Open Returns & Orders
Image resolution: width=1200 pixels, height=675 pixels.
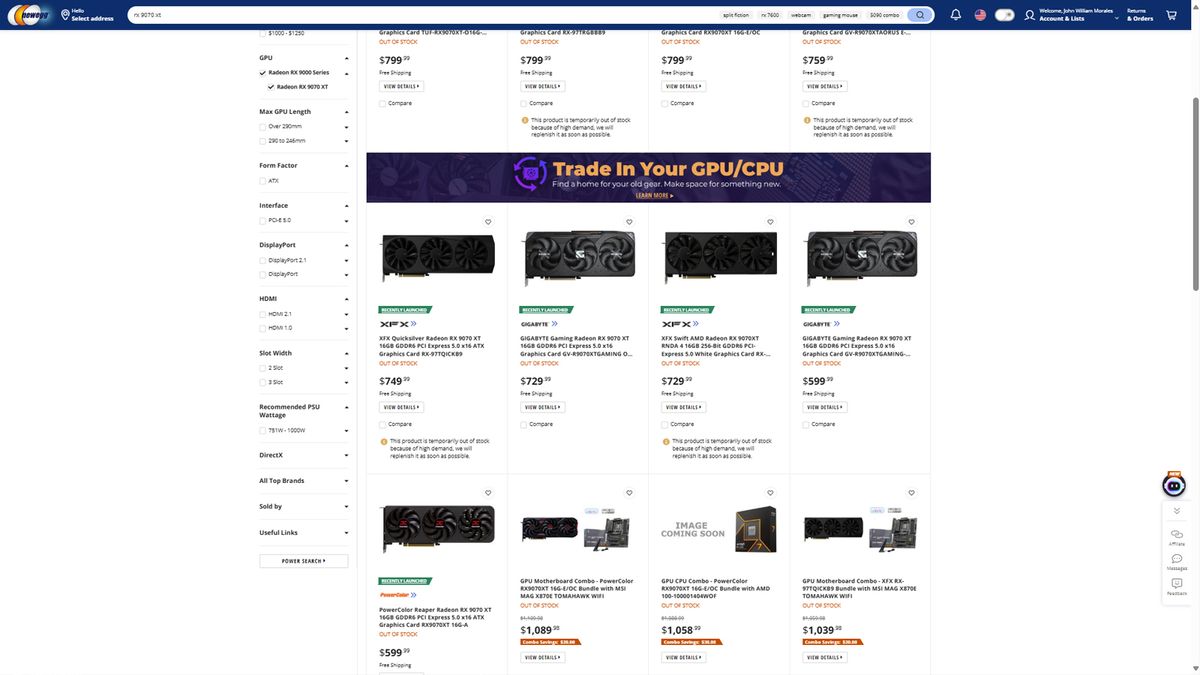click(x=1139, y=15)
